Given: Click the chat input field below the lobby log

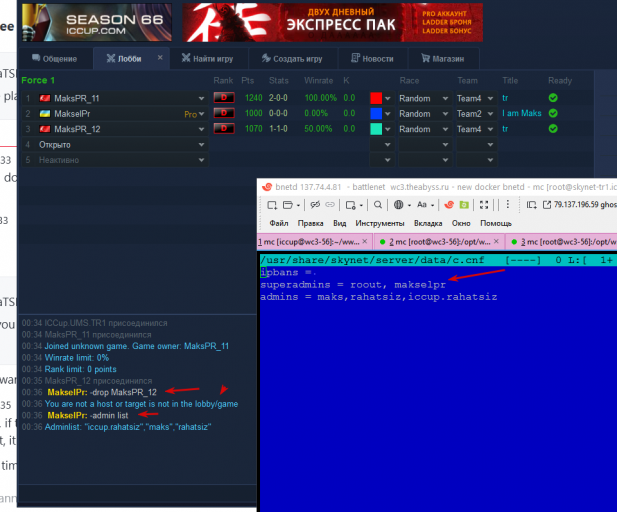Looking at the screenshot, I should pyautogui.click(x=137, y=493).
